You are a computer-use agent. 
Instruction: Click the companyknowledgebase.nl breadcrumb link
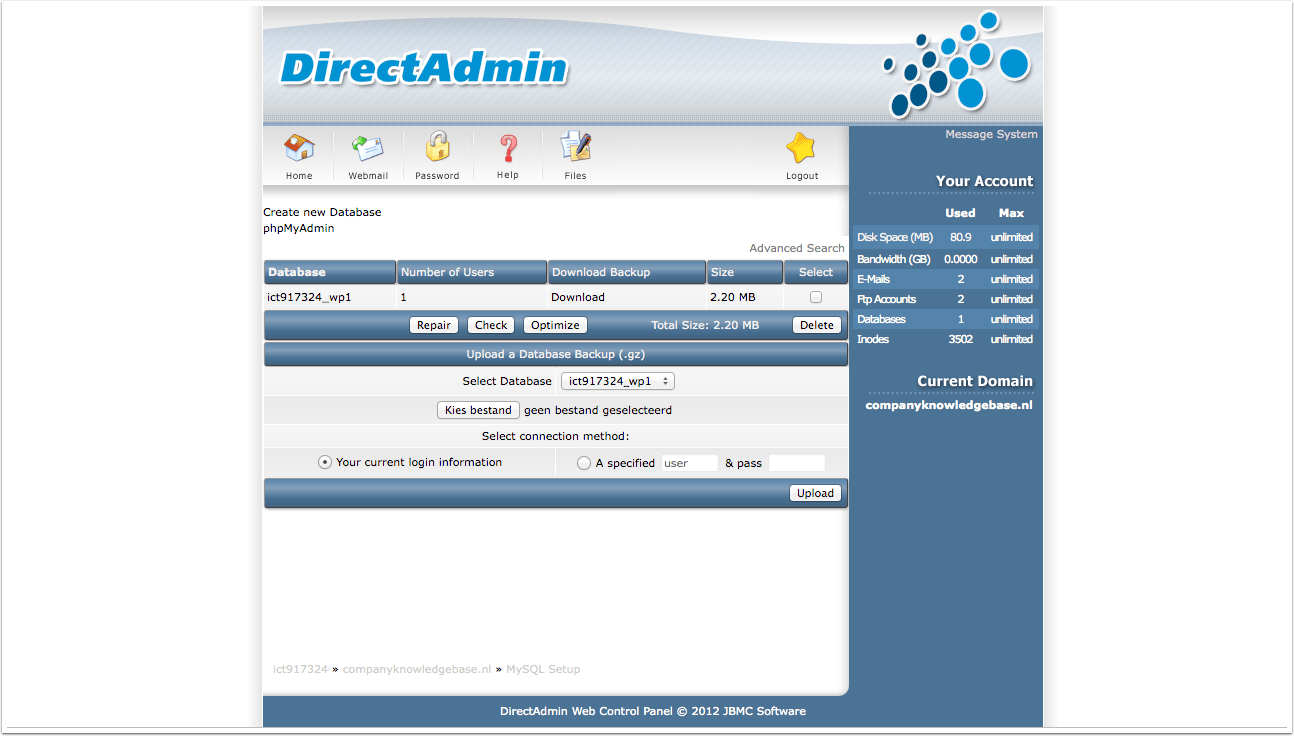click(x=417, y=669)
